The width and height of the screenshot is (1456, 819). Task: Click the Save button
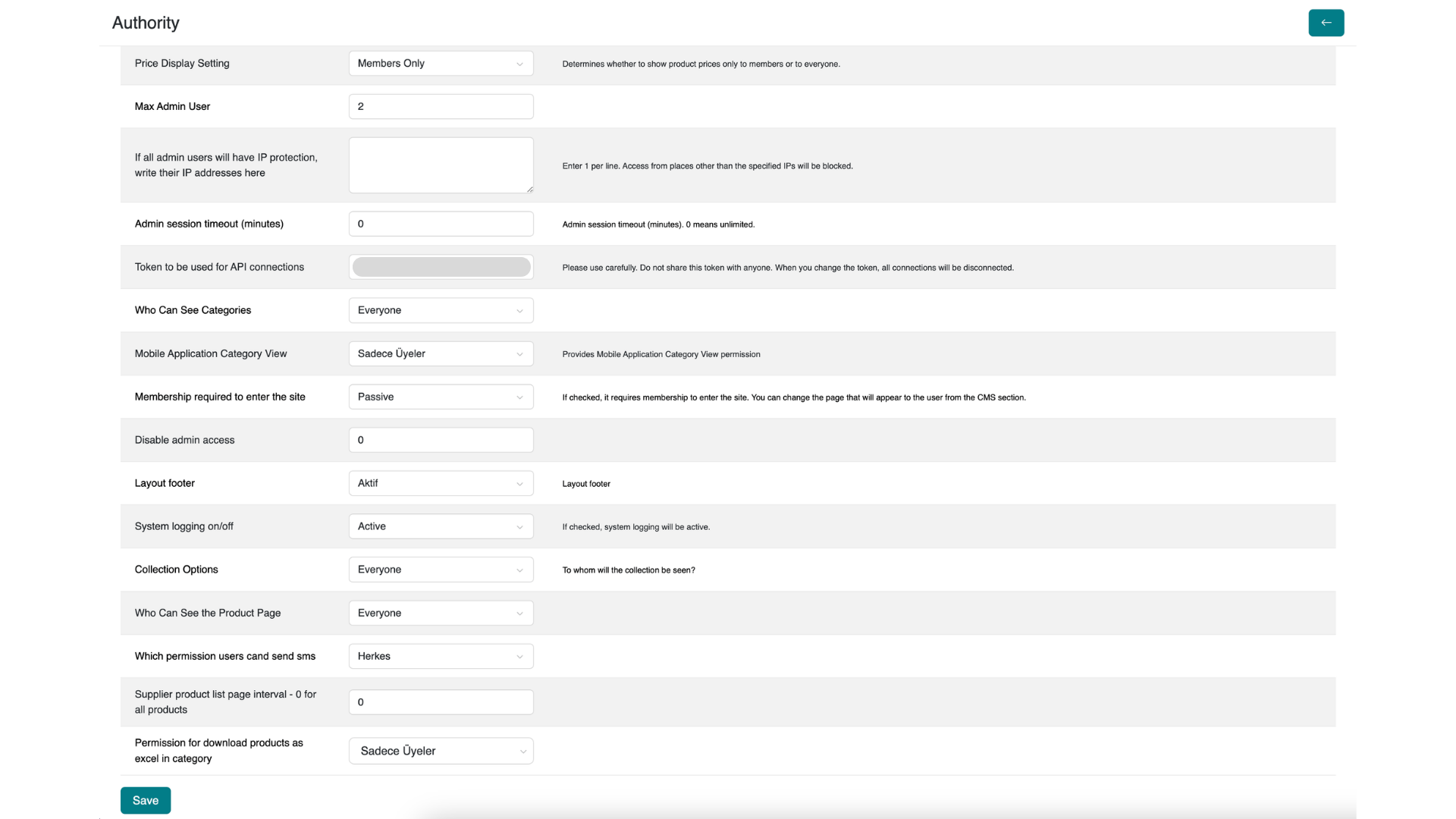[146, 801]
